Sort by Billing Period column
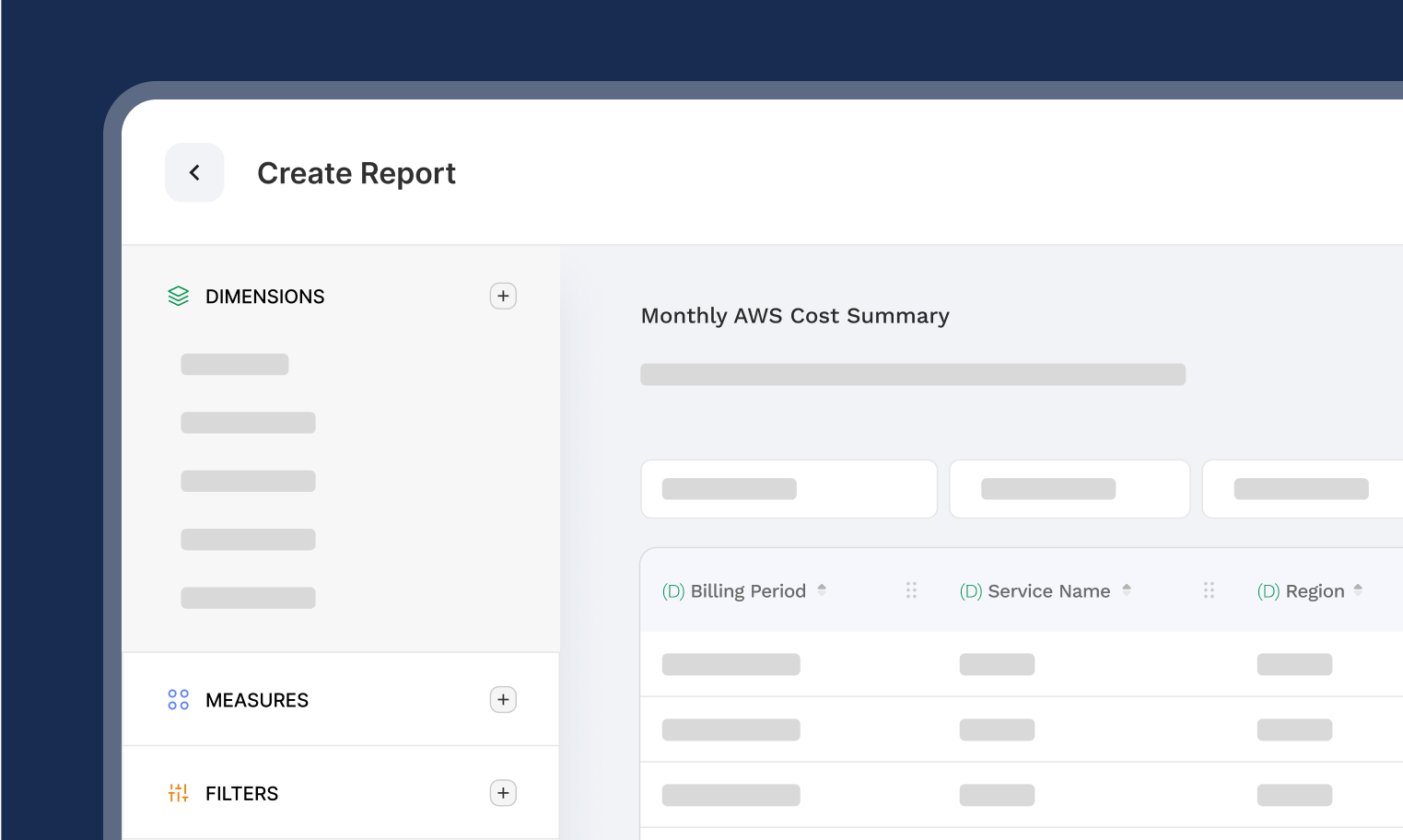The width and height of the screenshot is (1403, 840). pyautogui.click(x=822, y=590)
